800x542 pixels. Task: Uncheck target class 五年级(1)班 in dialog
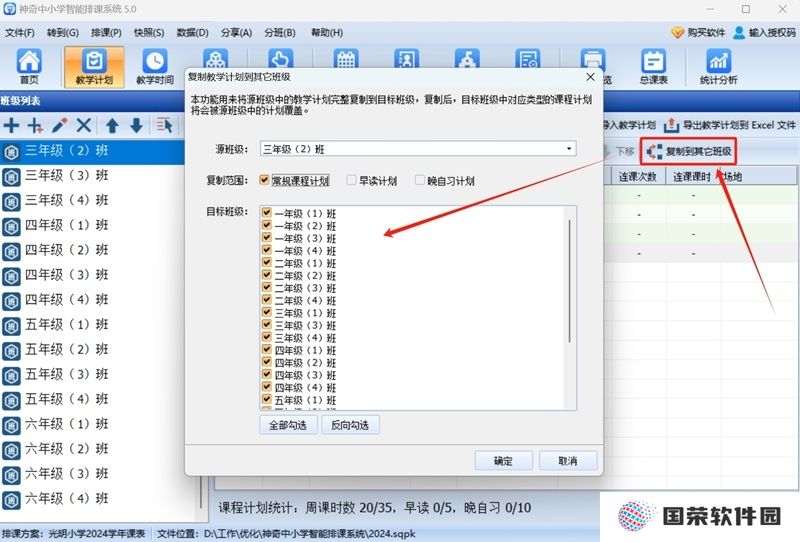coord(266,399)
